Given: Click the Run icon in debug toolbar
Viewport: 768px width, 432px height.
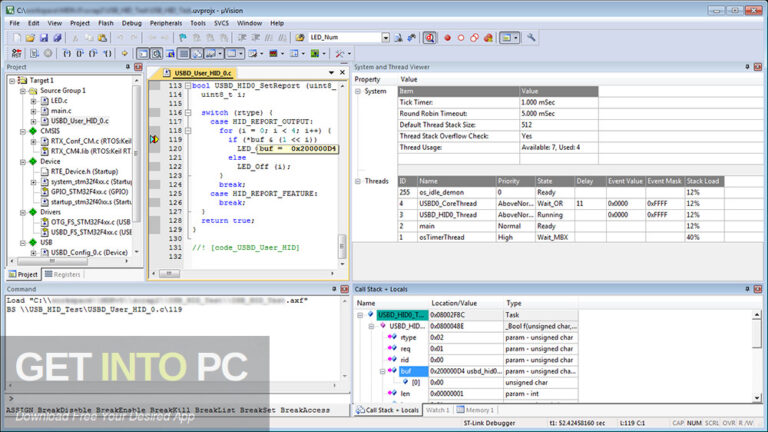Looking at the screenshot, I should (34, 53).
